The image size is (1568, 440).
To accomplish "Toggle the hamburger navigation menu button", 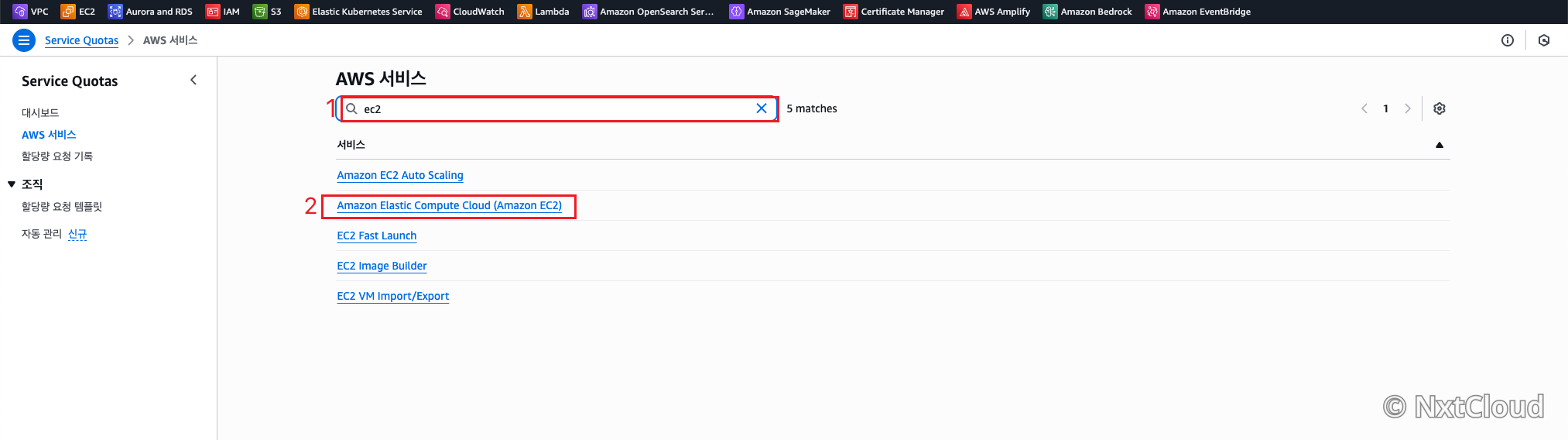I will pyautogui.click(x=24, y=40).
